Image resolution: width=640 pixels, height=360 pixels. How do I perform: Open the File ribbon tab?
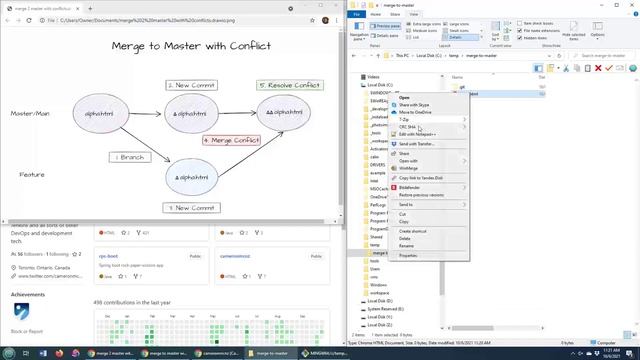356,14
